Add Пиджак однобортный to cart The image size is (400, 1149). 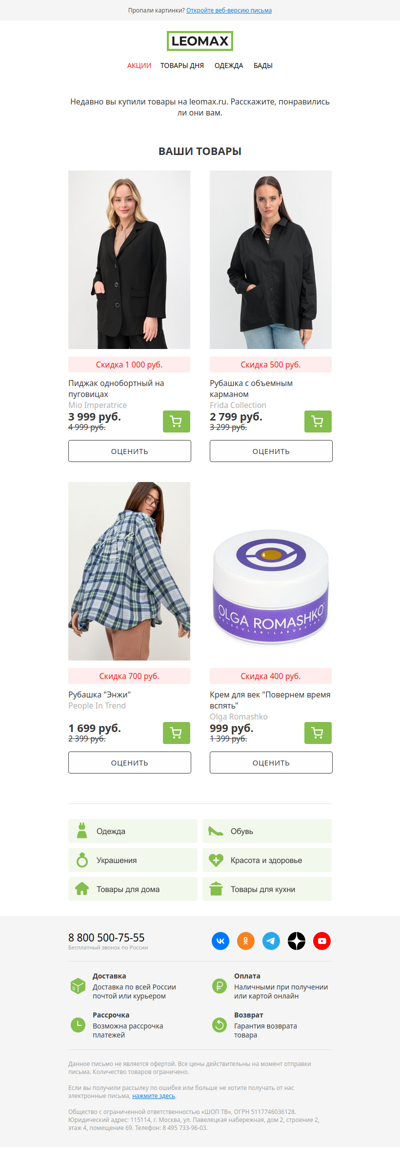pyautogui.click(x=176, y=421)
